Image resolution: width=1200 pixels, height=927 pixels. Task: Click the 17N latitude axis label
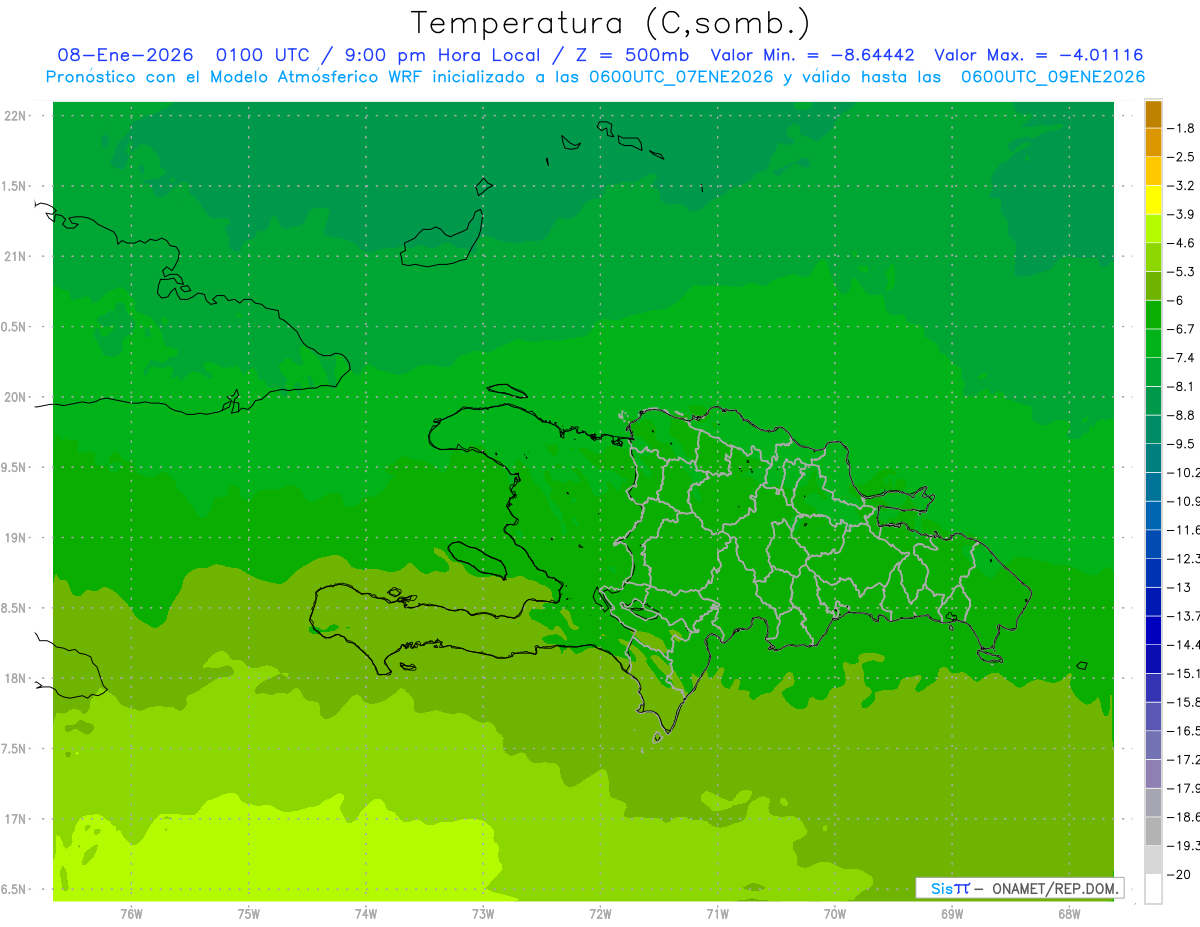[15, 820]
